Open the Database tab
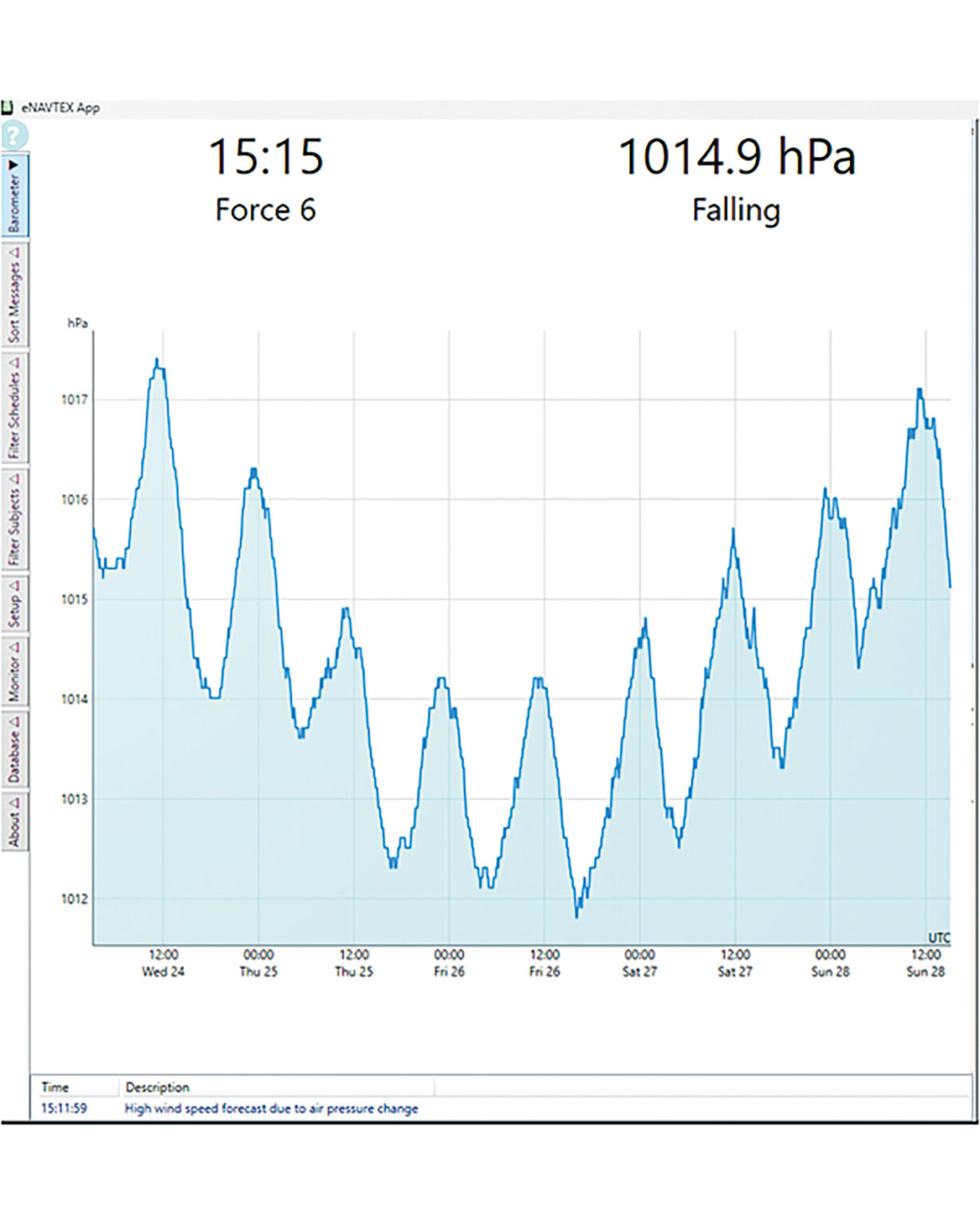The width and height of the screenshot is (980, 1225). (x=14, y=748)
